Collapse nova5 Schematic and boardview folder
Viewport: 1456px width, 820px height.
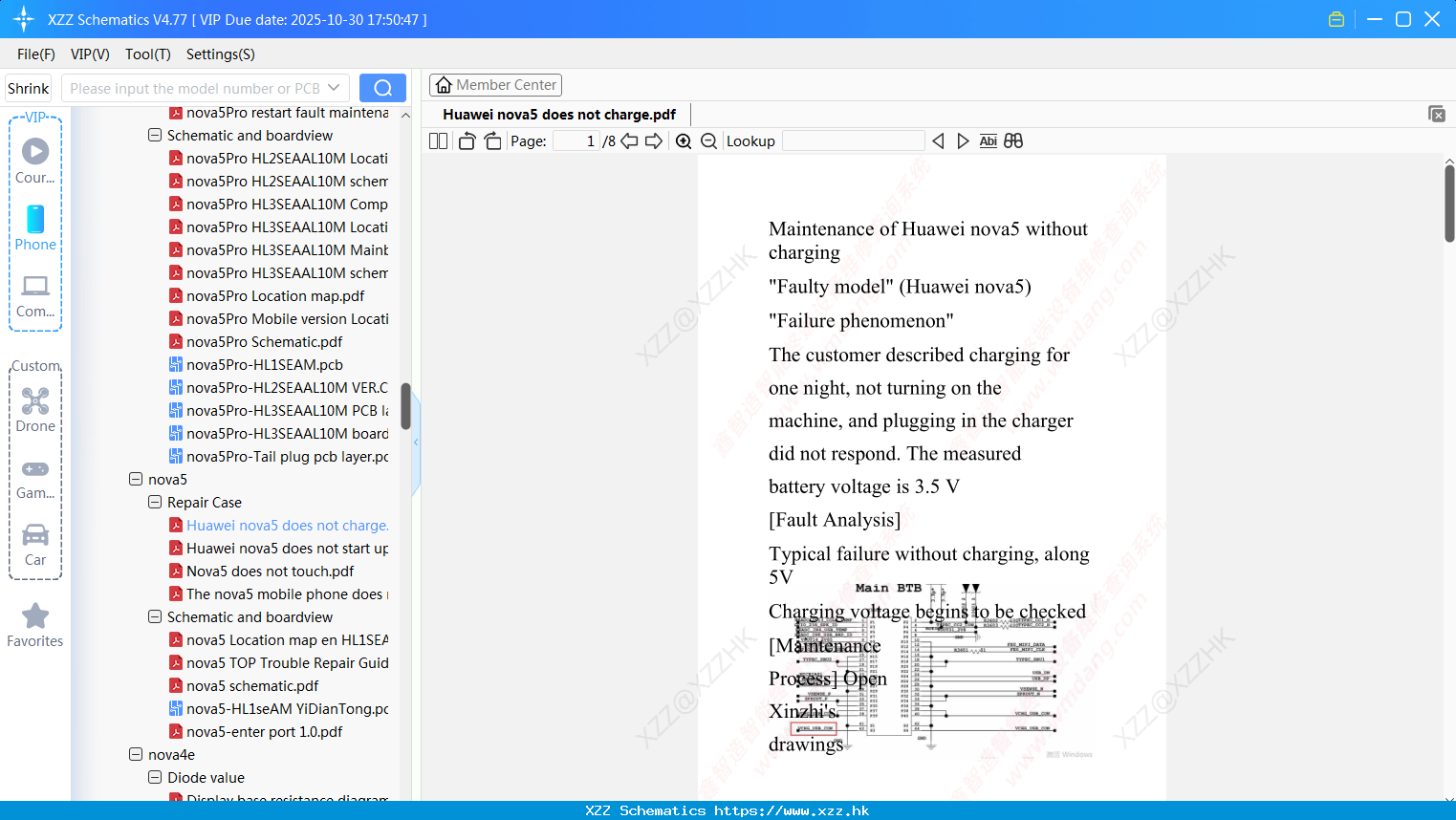pyautogui.click(x=155, y=616)
